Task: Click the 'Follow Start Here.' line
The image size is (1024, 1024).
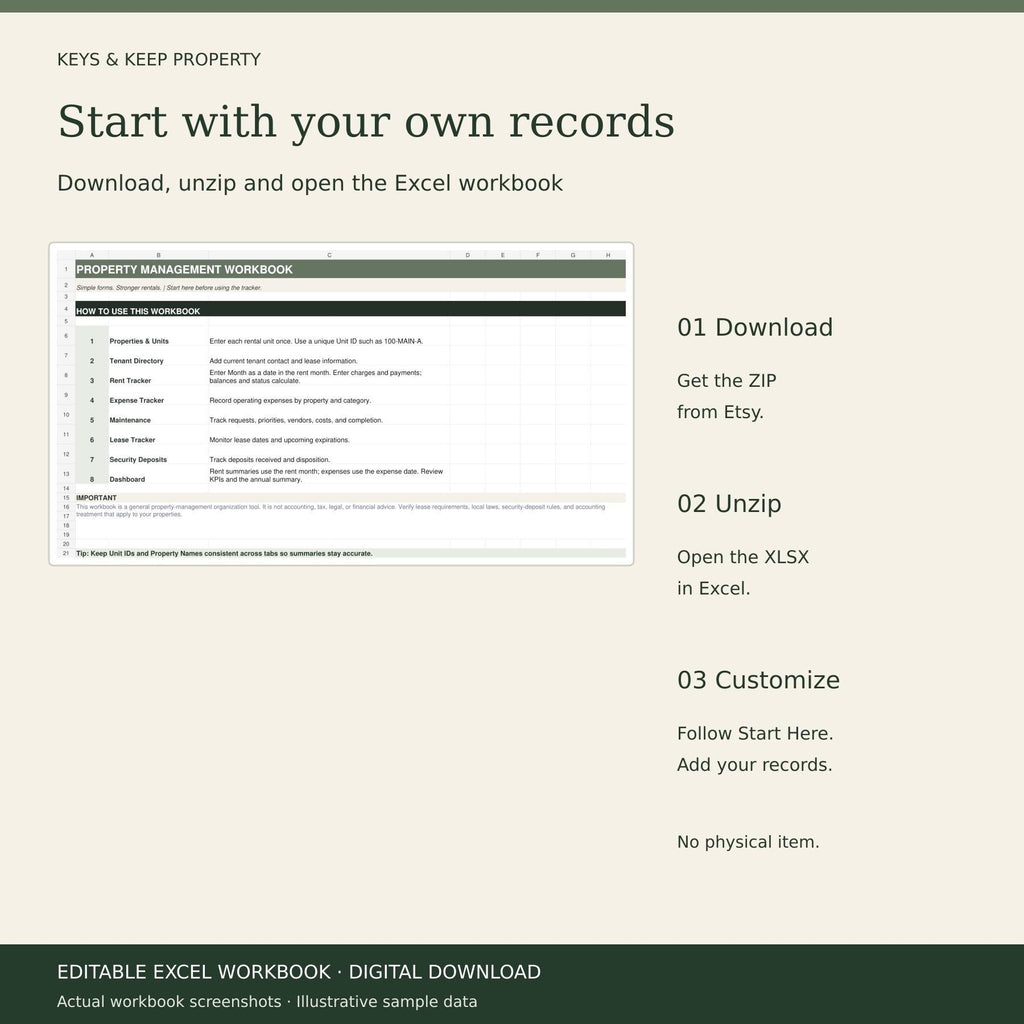Action: pyautogui.click(x=755, y=733)
